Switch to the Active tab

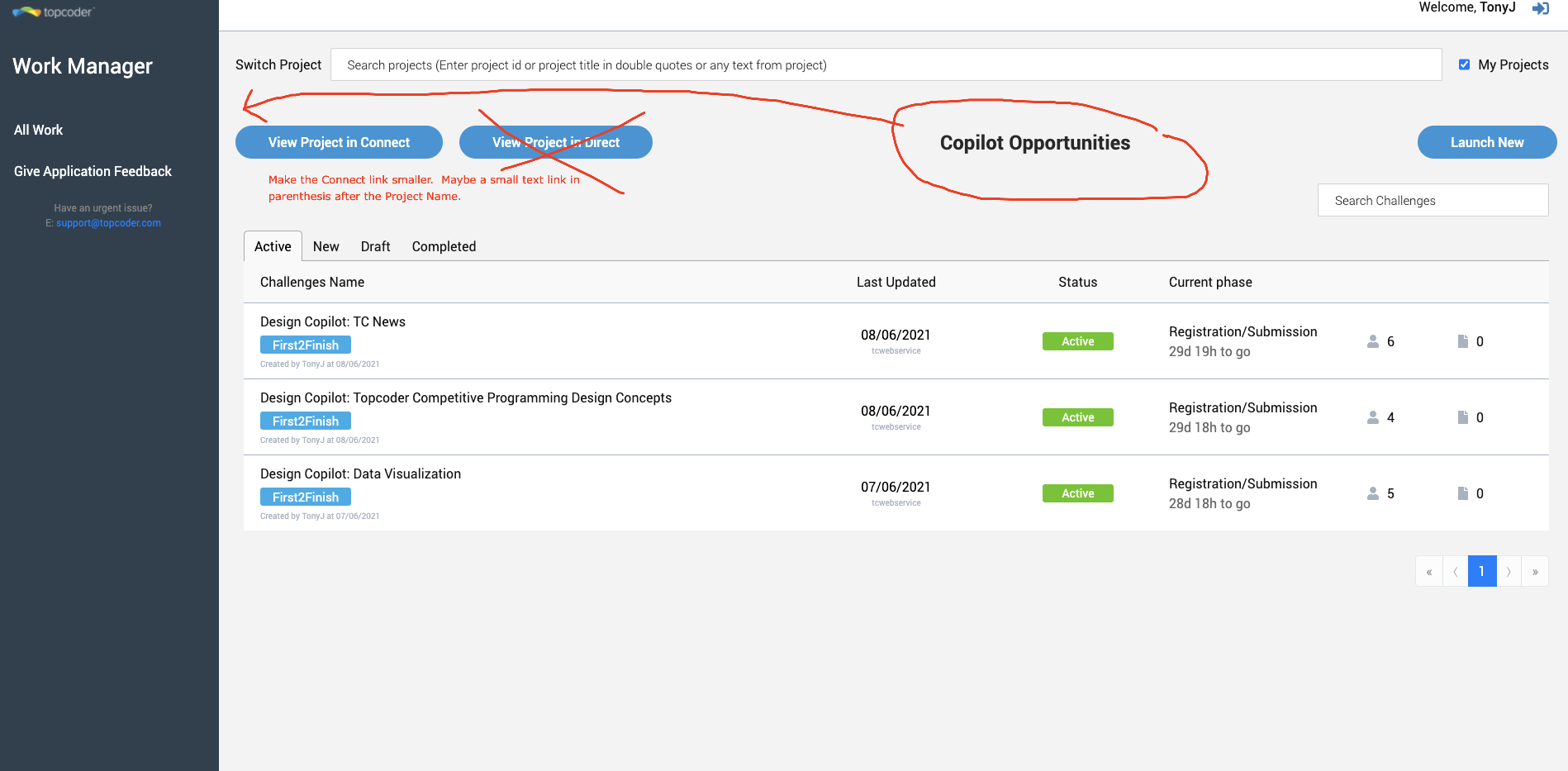(x=273, y=246)
